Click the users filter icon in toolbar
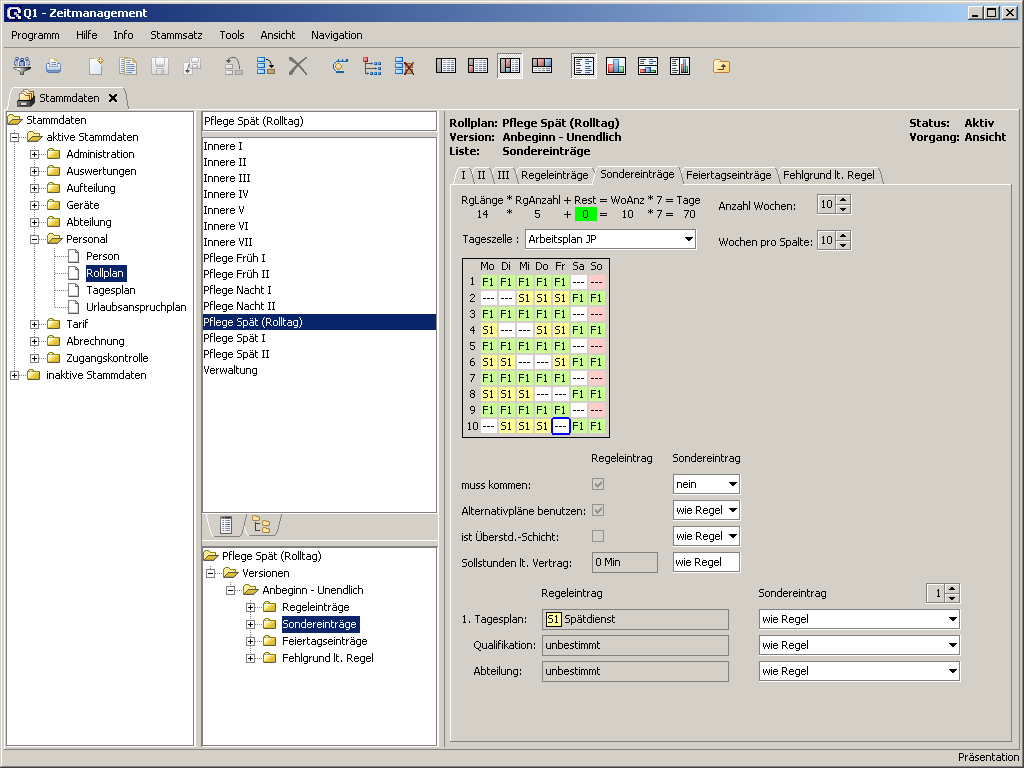Screen dimensions: 1024x768 tap(21, 66)
